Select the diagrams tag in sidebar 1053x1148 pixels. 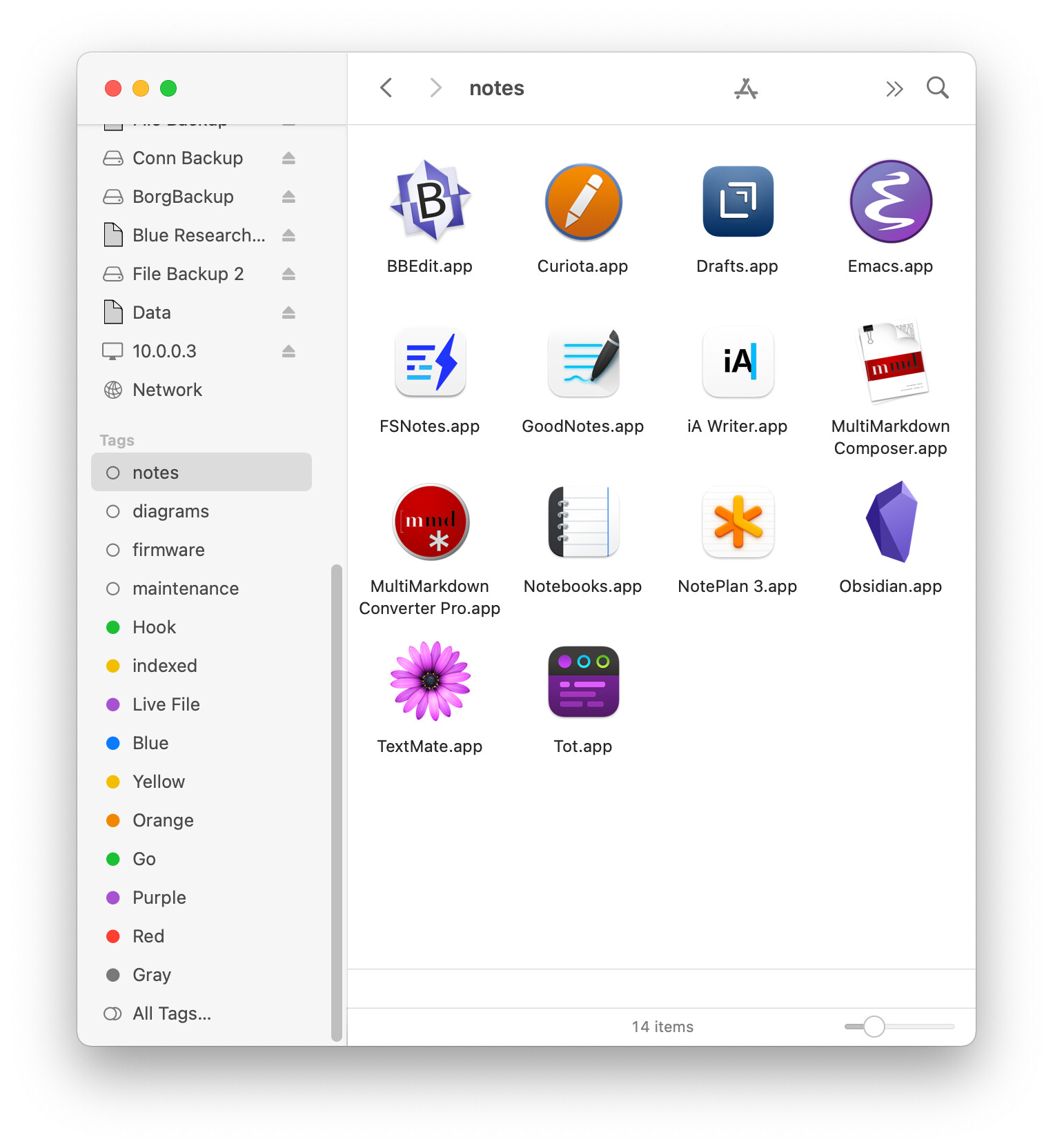pos(170,511)
